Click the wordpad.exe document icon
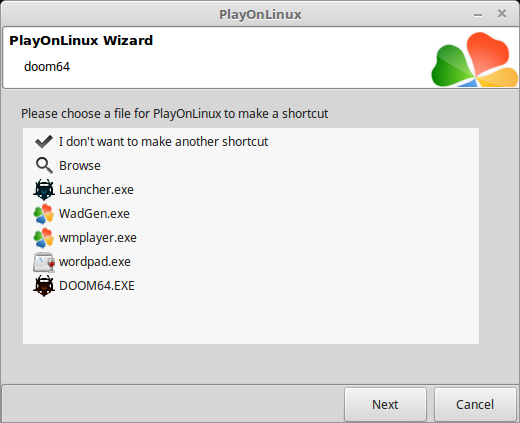The width and height of the screenshot is (520, 423). 44,262
